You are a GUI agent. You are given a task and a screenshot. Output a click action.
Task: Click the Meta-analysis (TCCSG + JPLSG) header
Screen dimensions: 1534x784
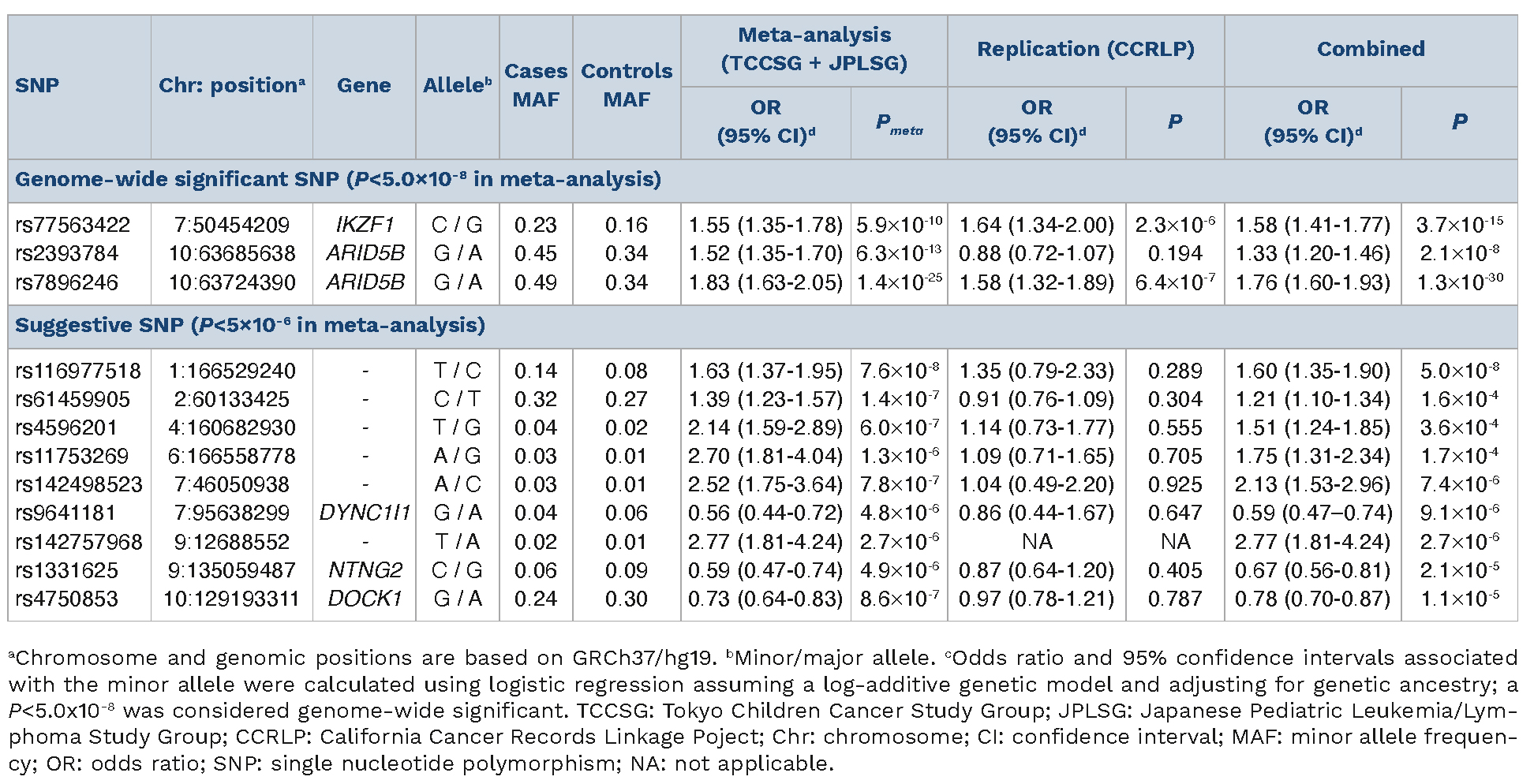click(x=814, y=49)
